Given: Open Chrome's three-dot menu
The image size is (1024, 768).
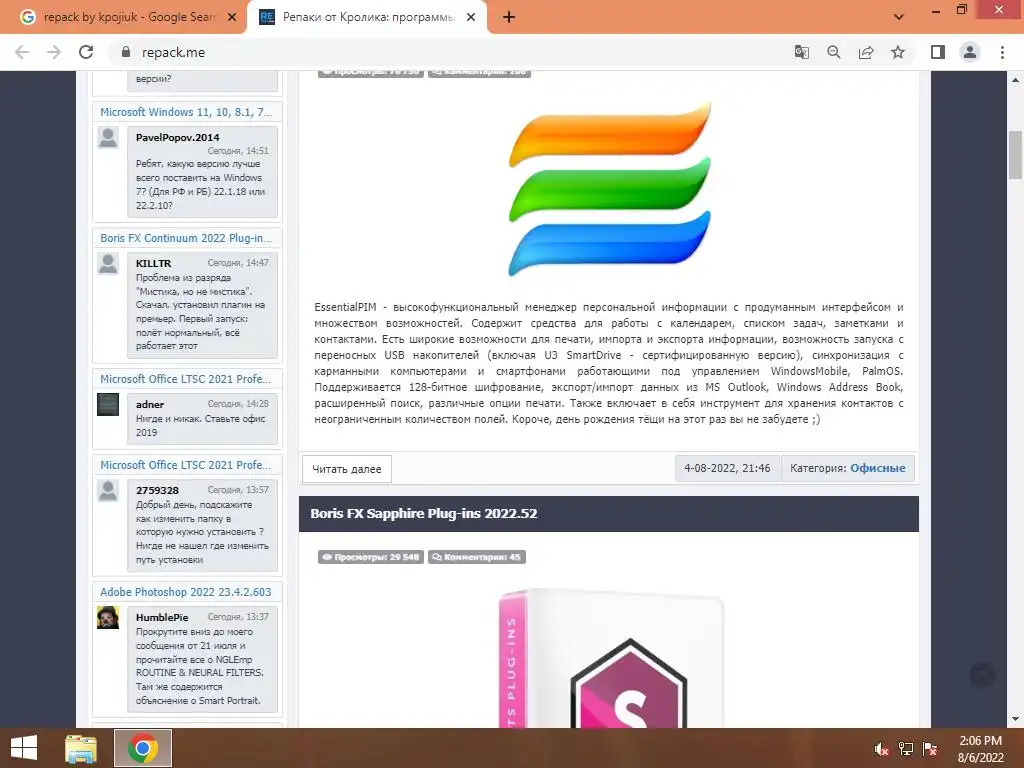Looking at the screenshot, I should pyautogui.click(x=1002, y=52).
